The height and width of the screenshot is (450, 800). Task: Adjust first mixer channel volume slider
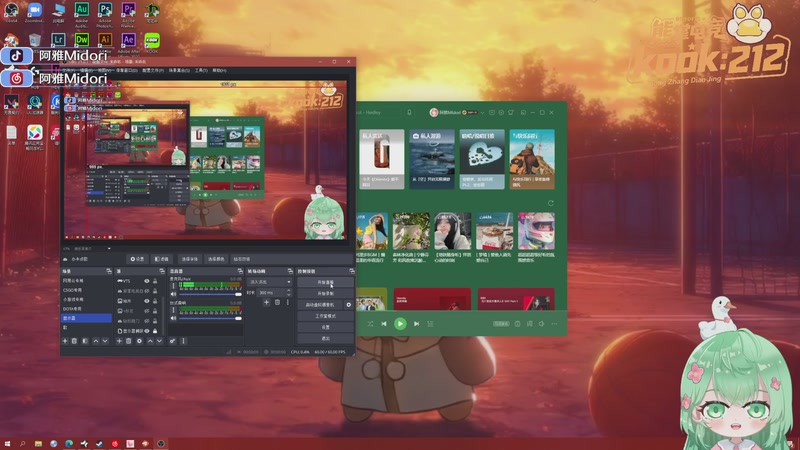point(210,294)
